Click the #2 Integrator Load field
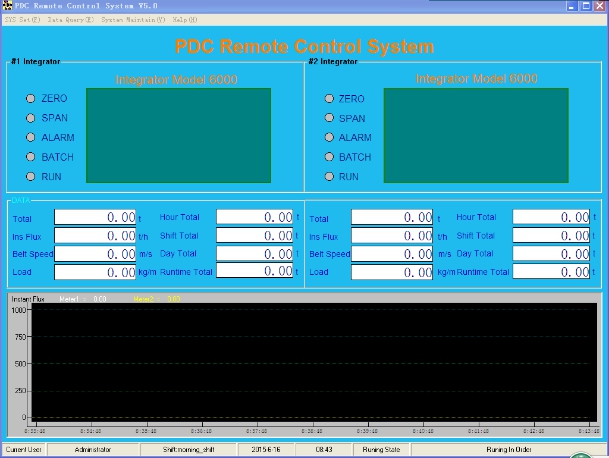This screenshot has width=609, height=458. click(x=392, y=272)
